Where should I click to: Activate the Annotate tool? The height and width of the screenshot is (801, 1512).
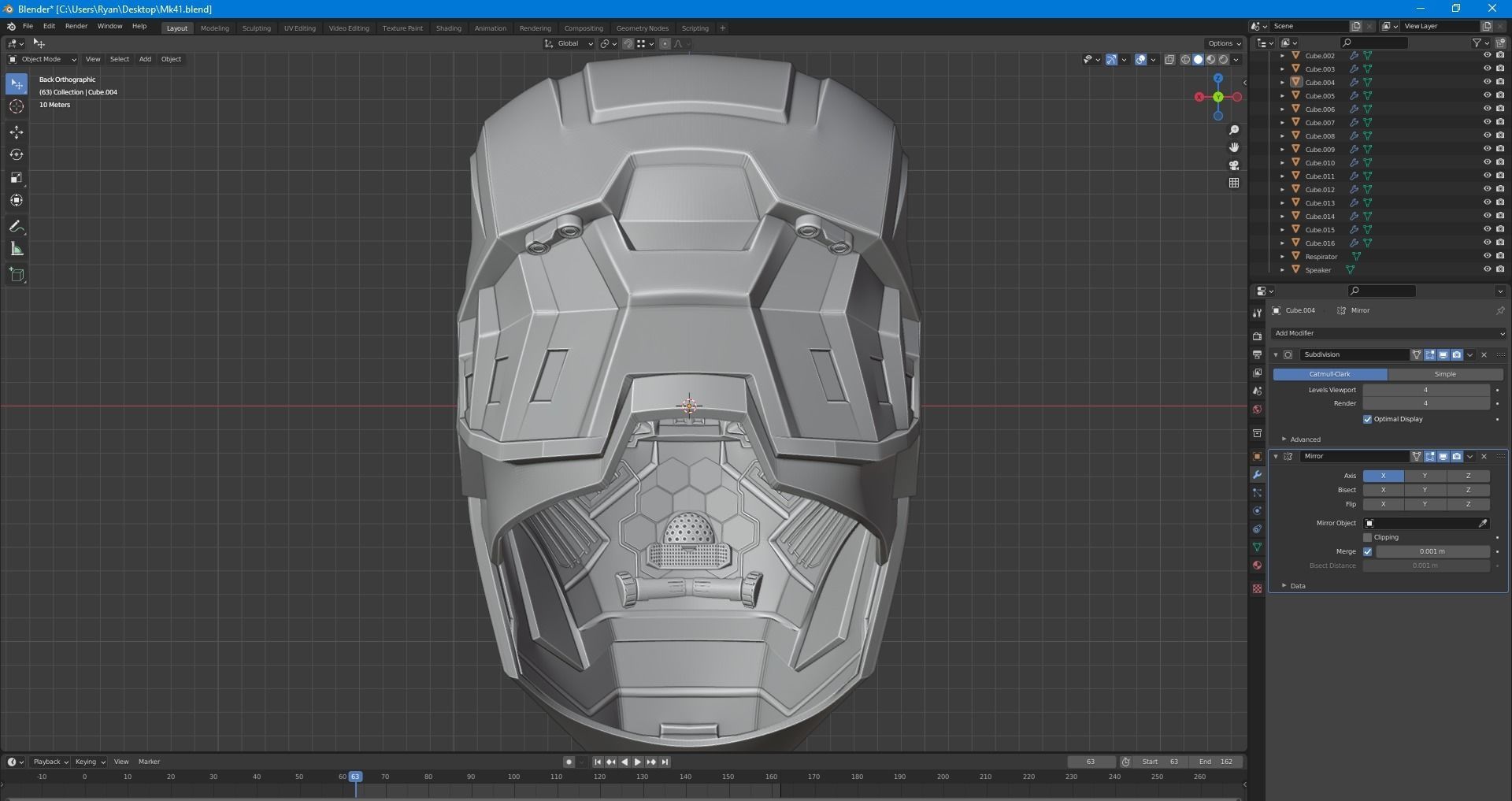tap(17, 227)
